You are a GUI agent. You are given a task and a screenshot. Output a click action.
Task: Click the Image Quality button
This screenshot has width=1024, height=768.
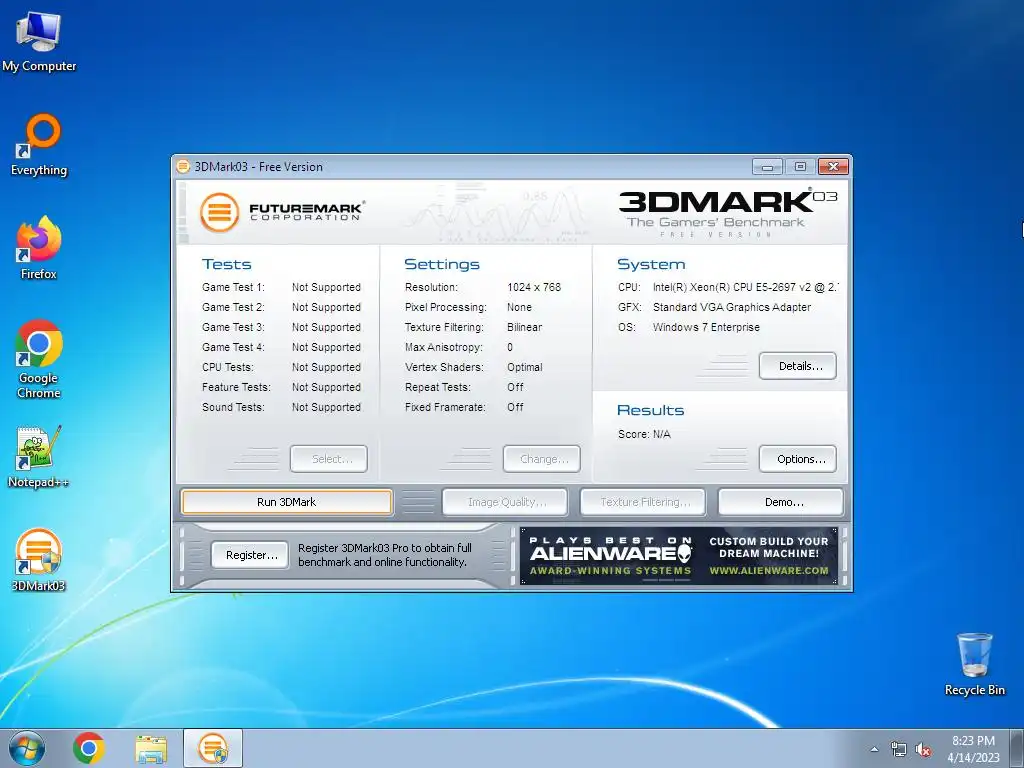click(x=505, y=502)
